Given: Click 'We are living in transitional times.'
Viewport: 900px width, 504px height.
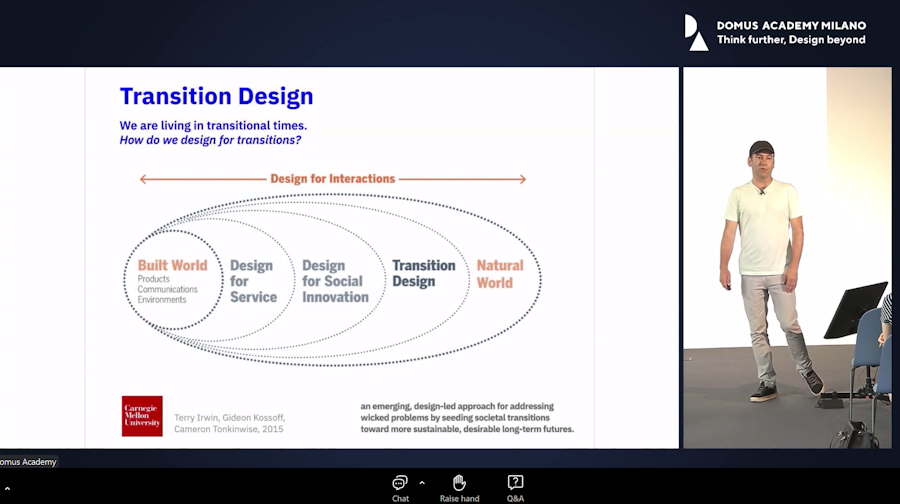Looking at the screenshot, I should tap(213, 125).
